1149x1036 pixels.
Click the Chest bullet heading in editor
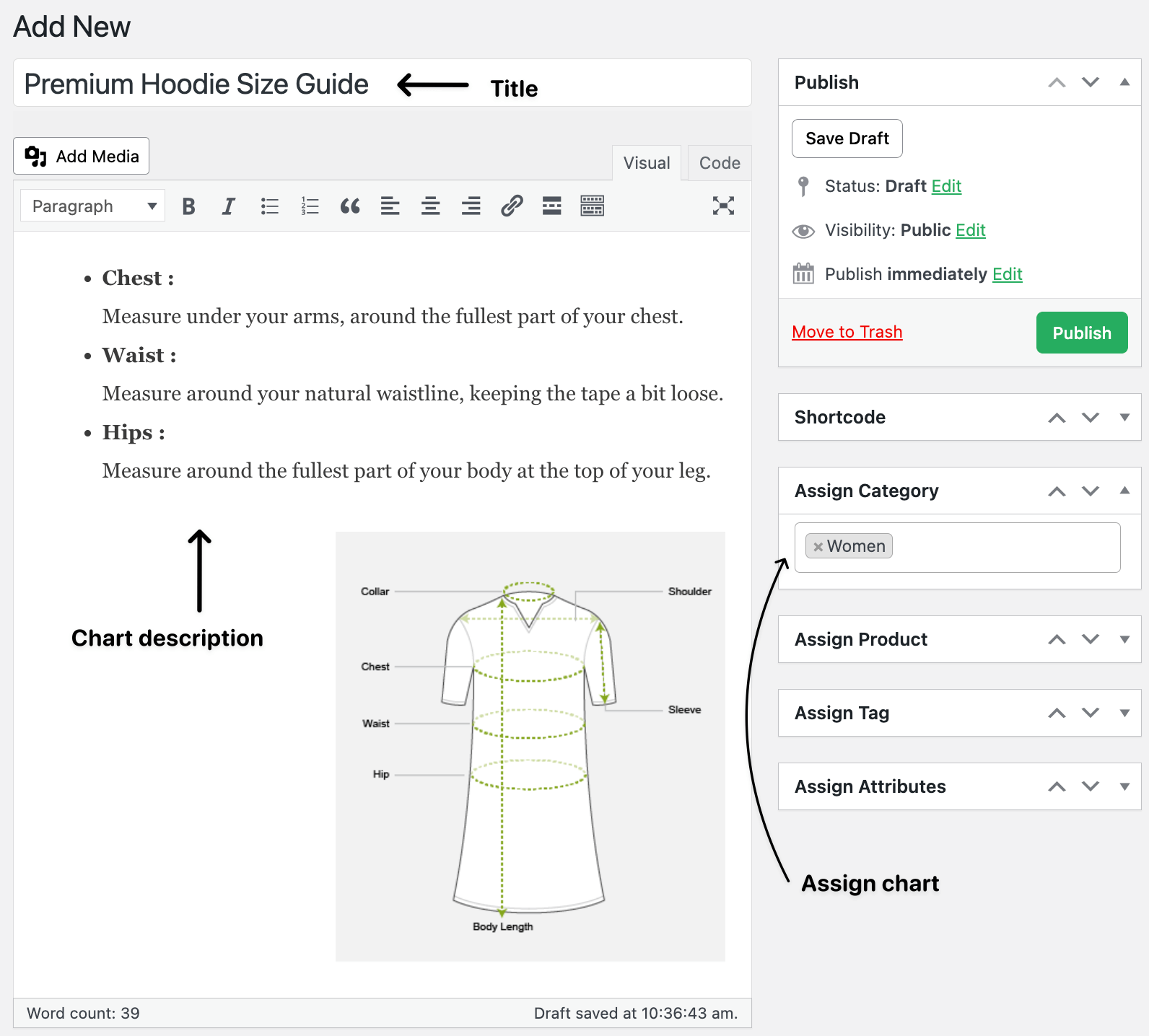tap(138, 278)
